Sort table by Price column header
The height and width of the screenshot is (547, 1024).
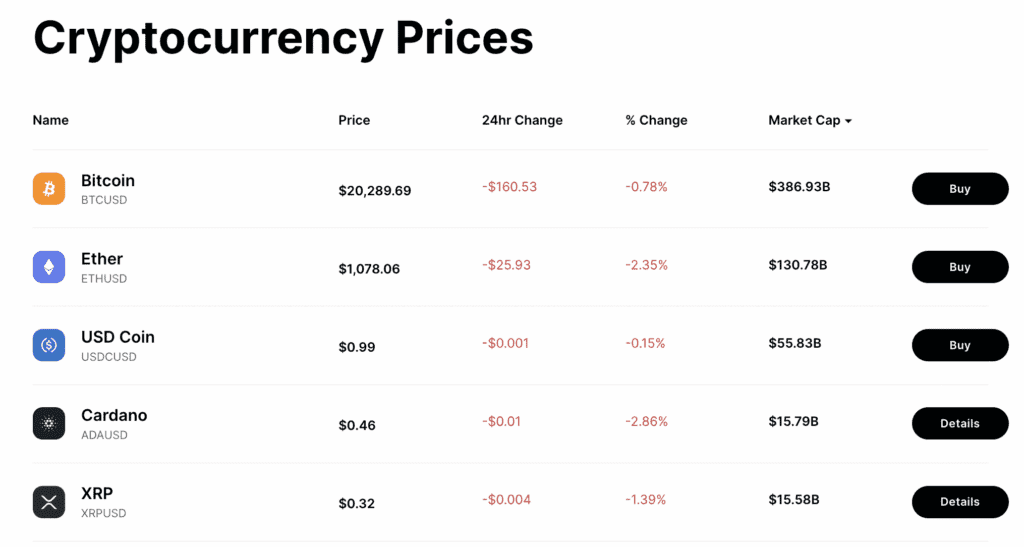point(354,120)
